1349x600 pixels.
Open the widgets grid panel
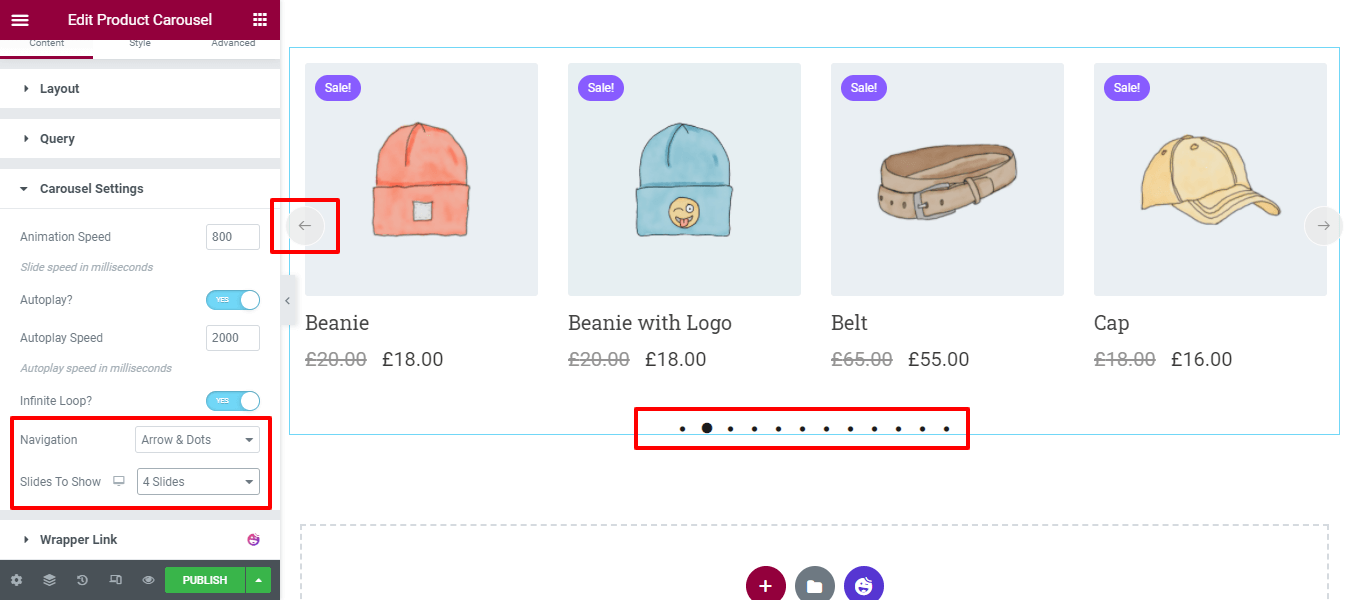(260, 20)
